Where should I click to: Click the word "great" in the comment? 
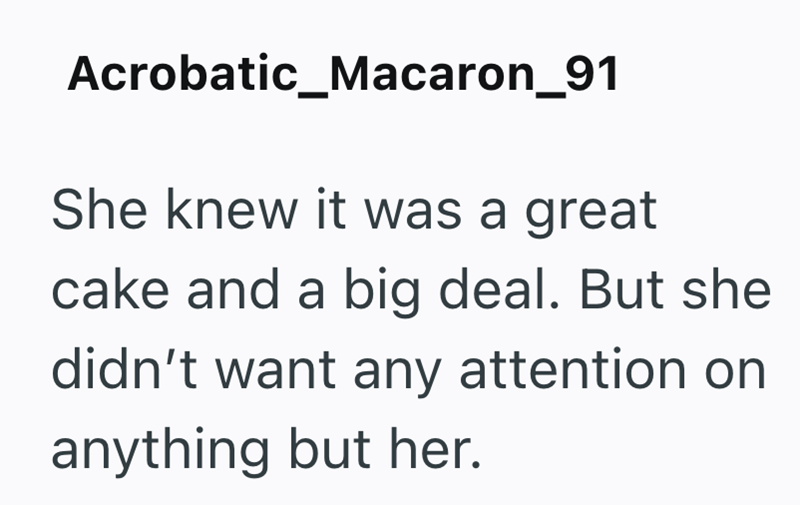[x=591, y=213]
